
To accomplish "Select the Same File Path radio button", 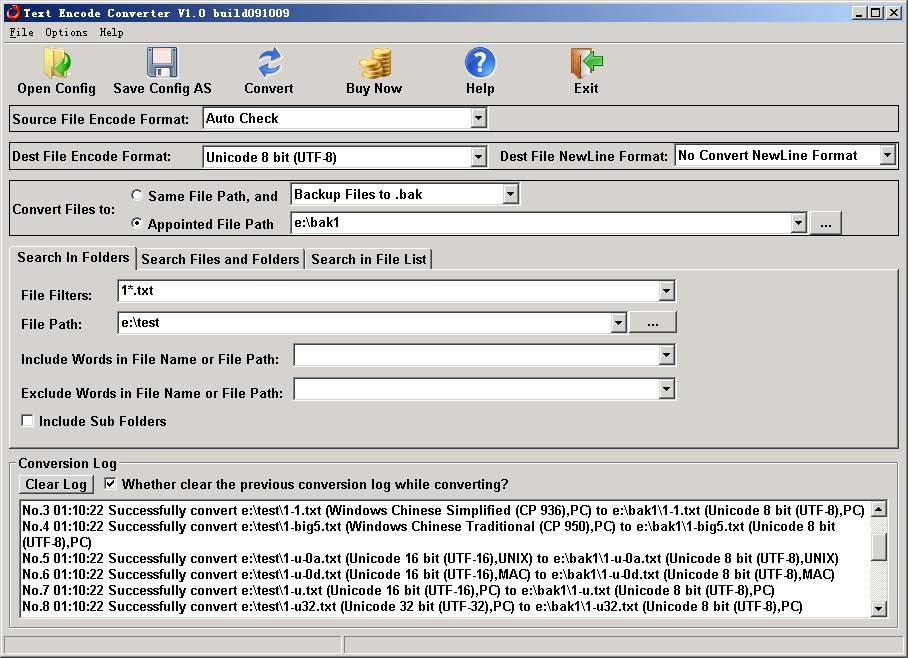I will click(137, 195).
